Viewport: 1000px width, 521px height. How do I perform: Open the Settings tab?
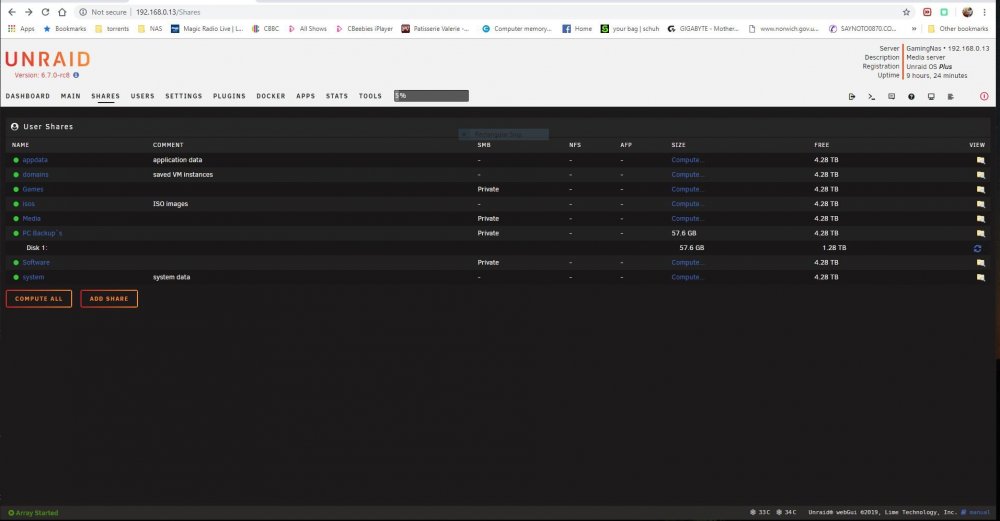[184, 96]
